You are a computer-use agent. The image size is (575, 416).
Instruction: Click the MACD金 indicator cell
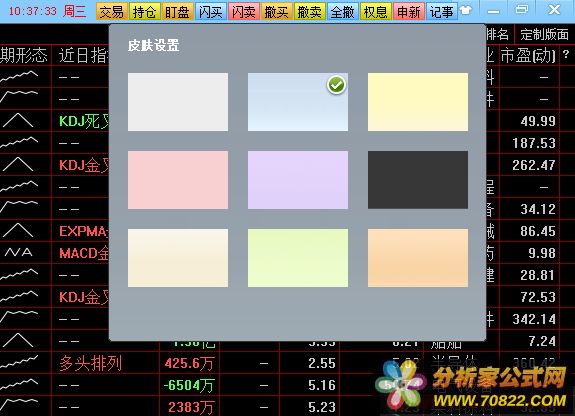[84, 253]
